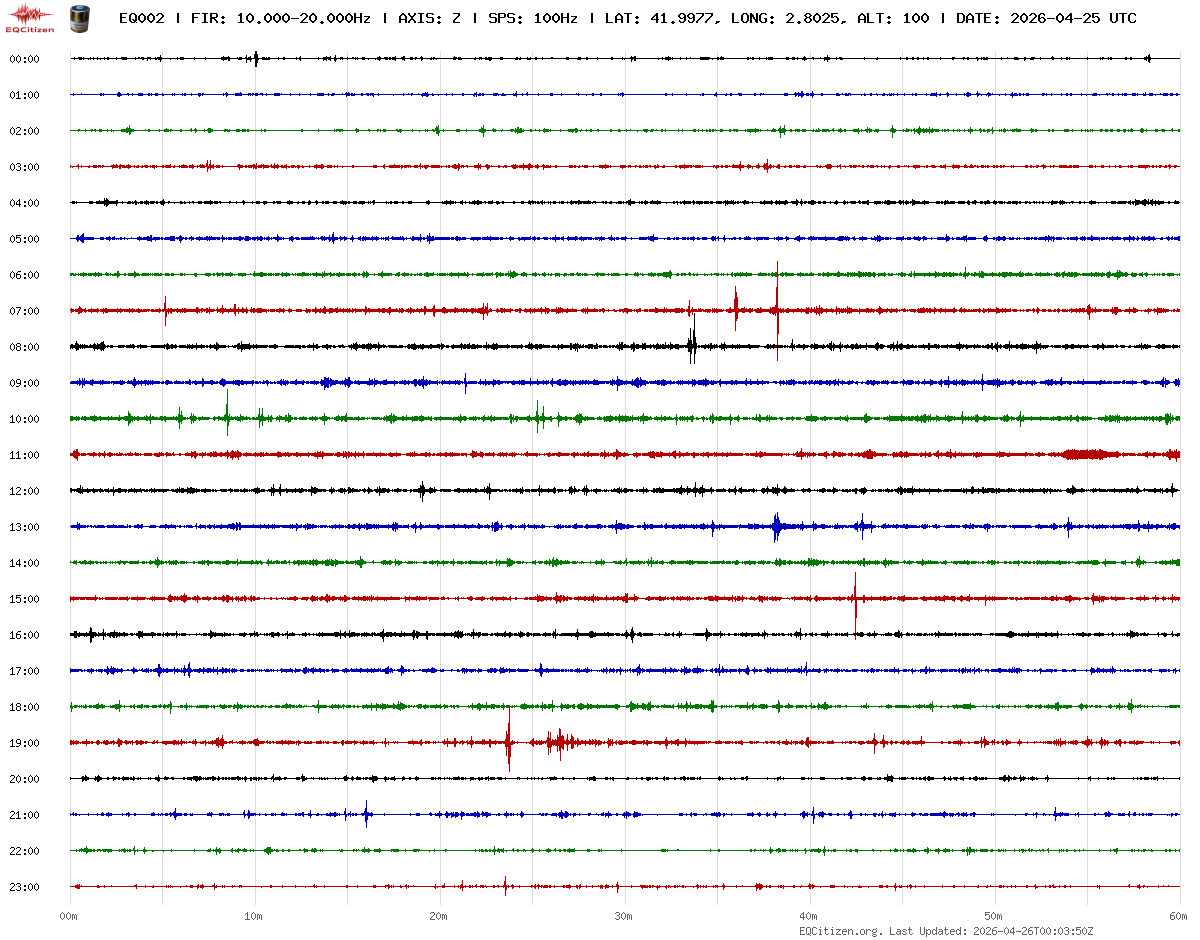Select the 07:00 hour row label

pos(24,311)
